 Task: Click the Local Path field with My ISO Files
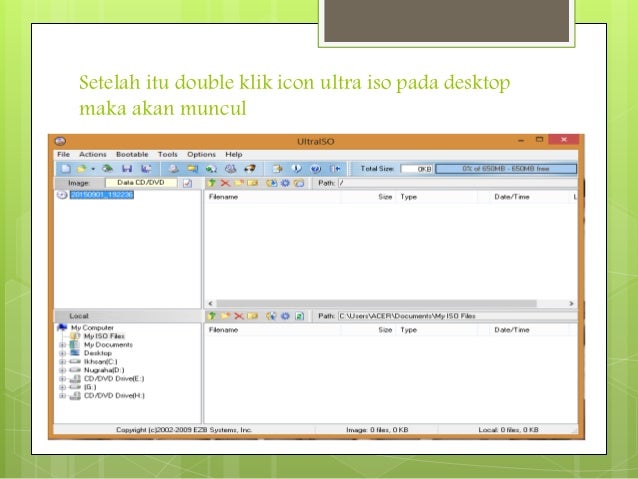pyautogui.click(x=458, y=316)
